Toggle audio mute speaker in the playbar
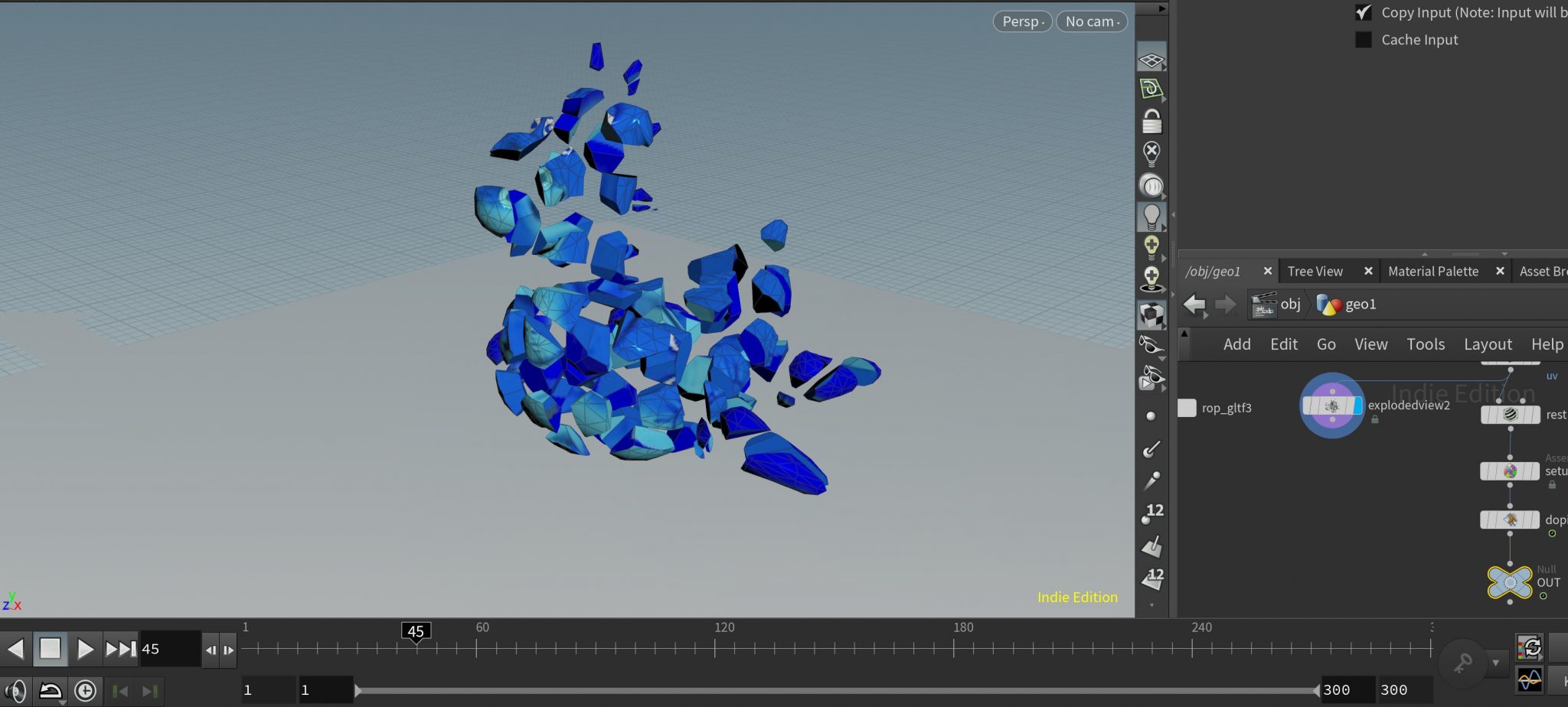Image resolution: width=1568 pixels, height=707 pixels. click(x=16, y=691)
